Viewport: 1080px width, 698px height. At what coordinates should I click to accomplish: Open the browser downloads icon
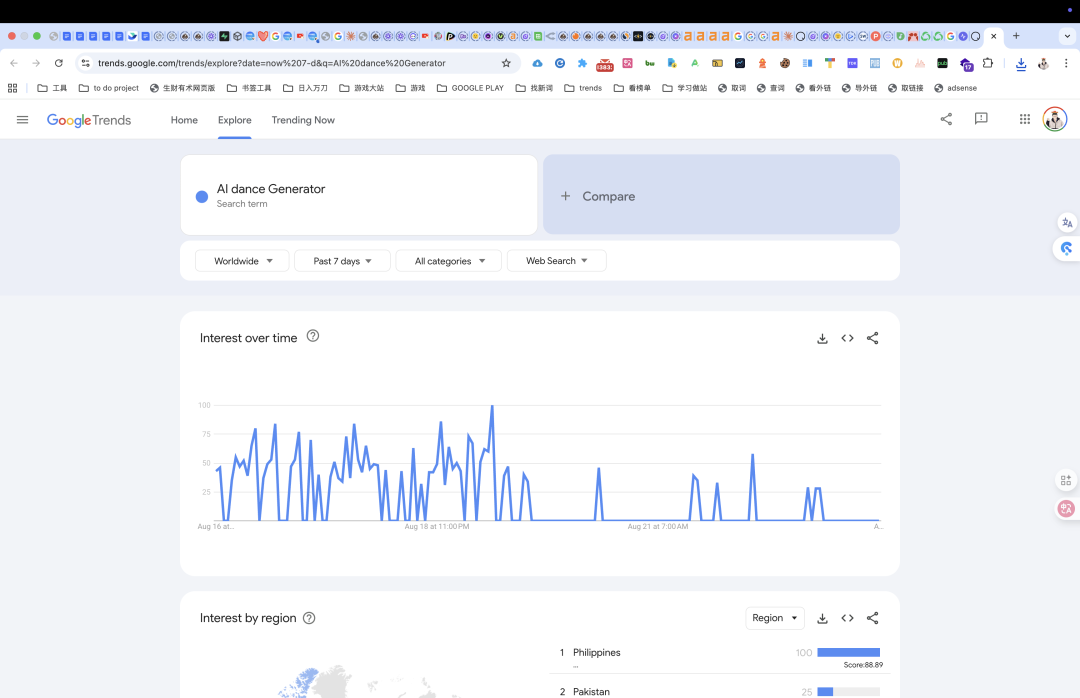[1021, 63]
